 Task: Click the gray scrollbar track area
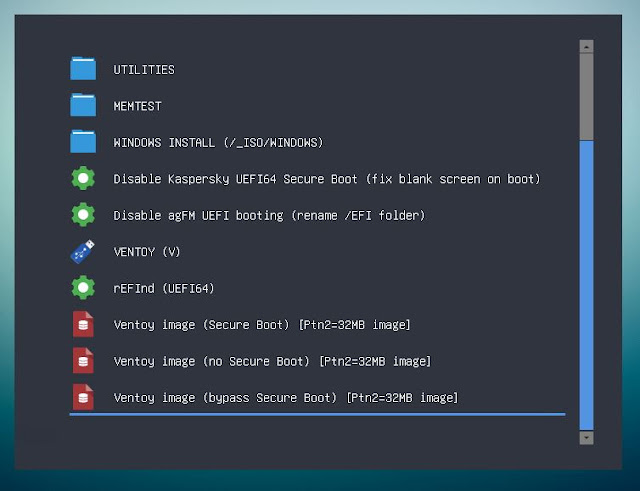click(587, 96)
